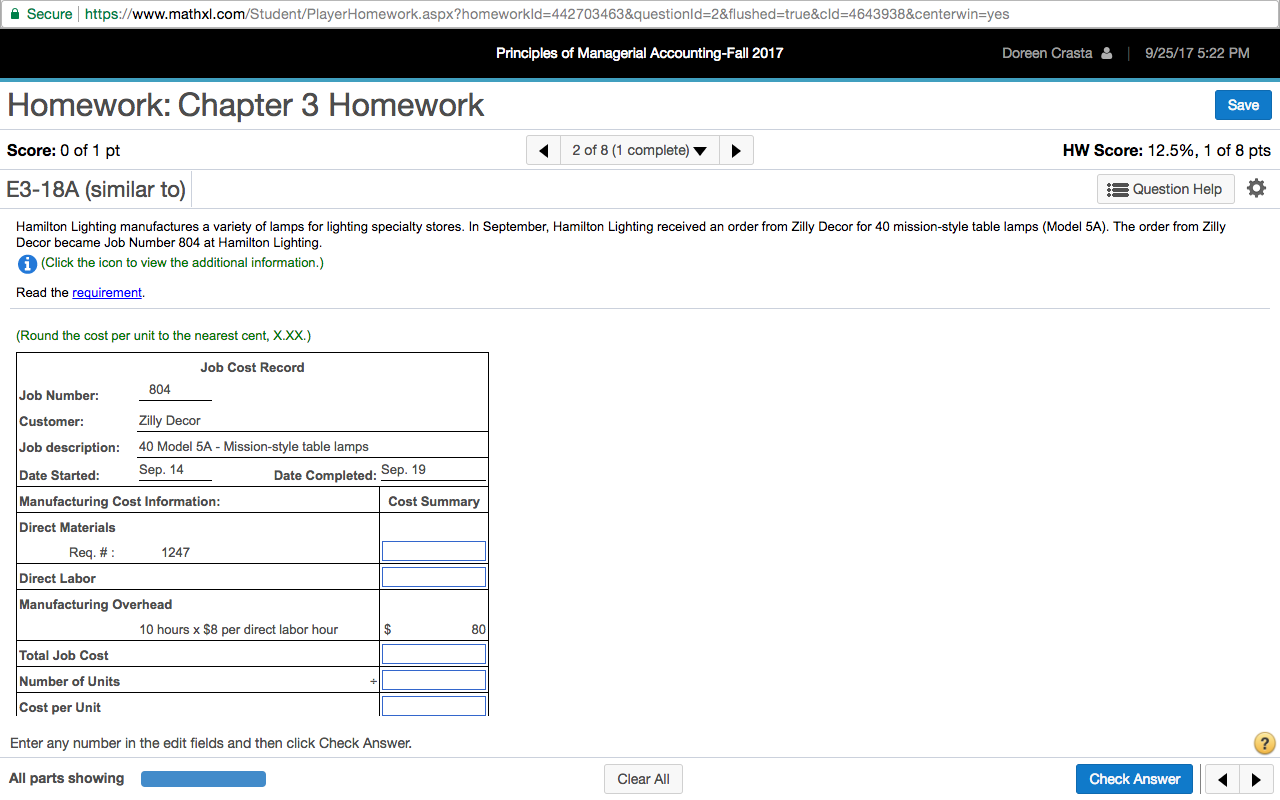The image size is (1280, 800).
Task: Click the 'Direct Materials' row label
Action: click(x=67, y=527)
